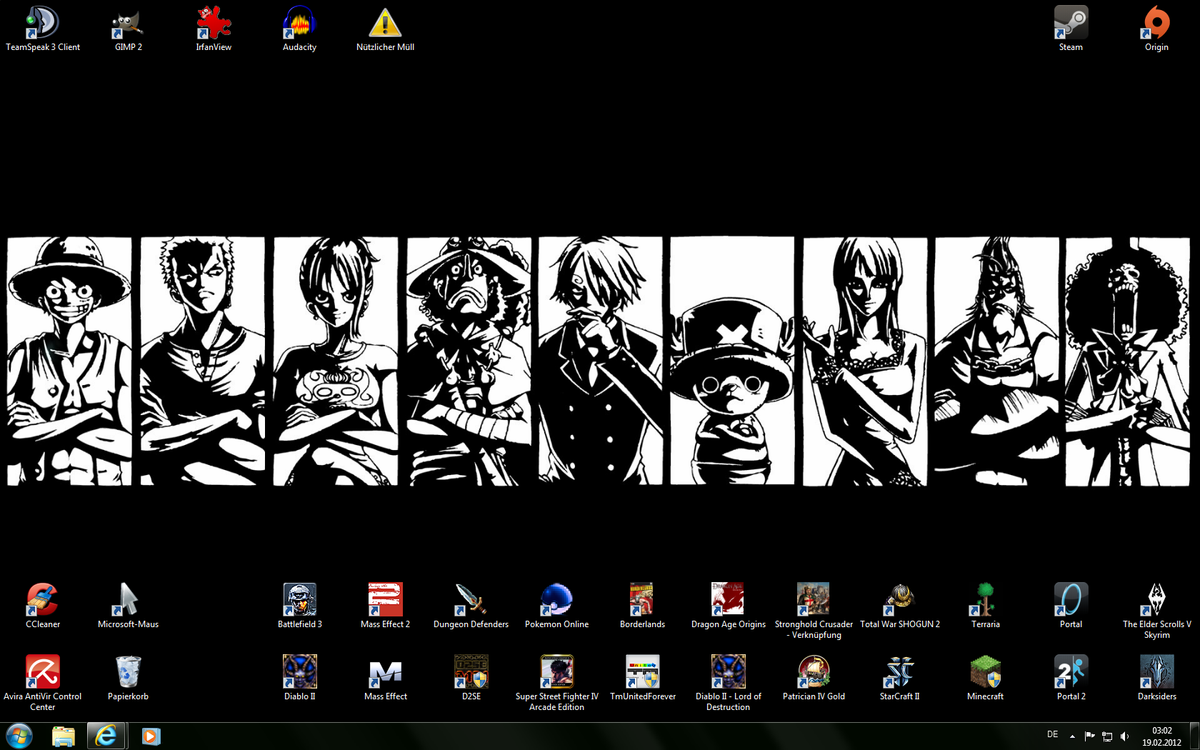Image resolution: width=1200 pixels, height=750 pixels.
Task: Open the Audacity shortcut
Action: pos(299,29)
